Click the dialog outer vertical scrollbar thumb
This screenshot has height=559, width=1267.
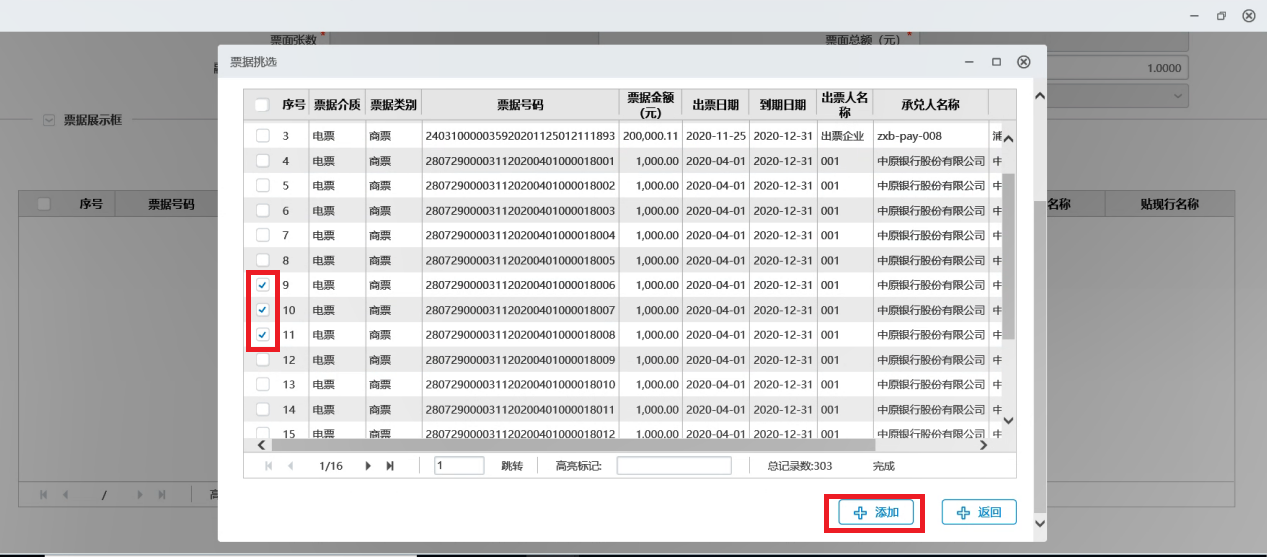coord(1039,355)
